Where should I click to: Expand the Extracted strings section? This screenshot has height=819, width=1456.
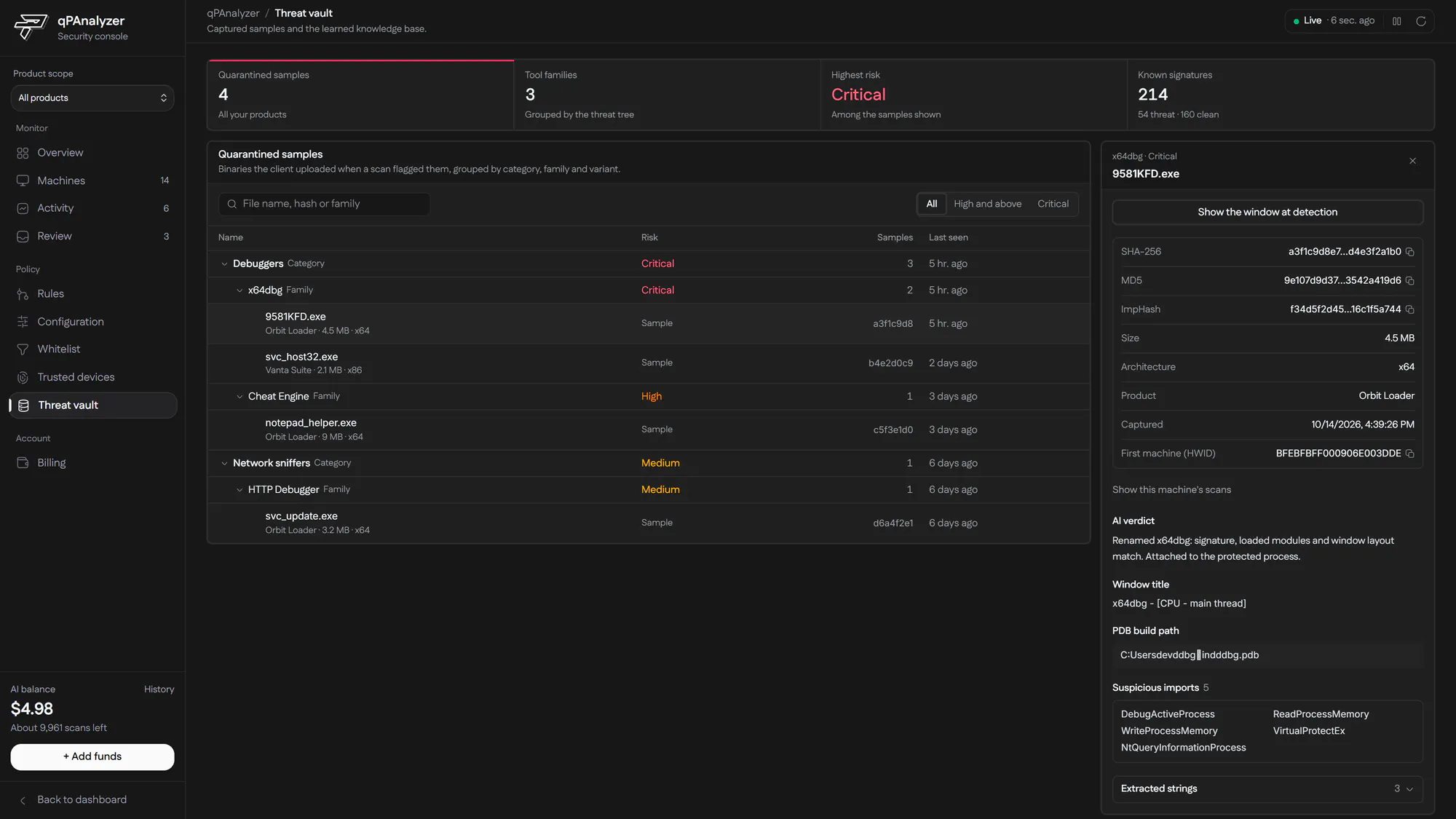(1267, 789)
